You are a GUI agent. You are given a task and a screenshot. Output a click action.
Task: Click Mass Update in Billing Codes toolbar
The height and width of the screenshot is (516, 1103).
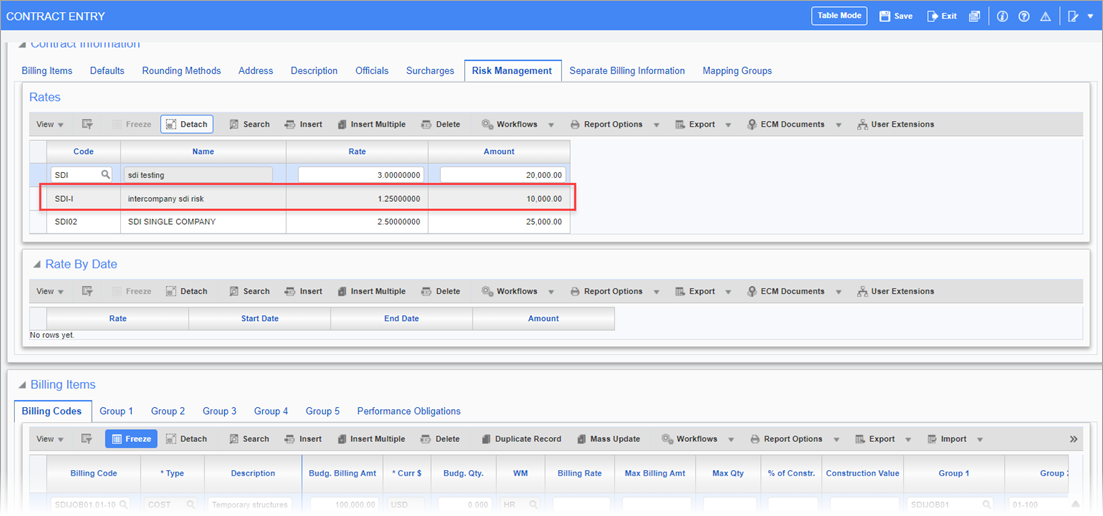tap(608, 439)
